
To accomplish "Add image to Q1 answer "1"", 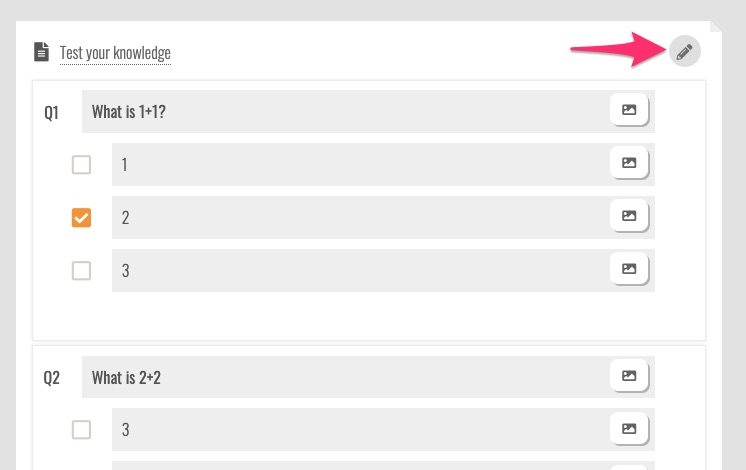I will 629,164.
